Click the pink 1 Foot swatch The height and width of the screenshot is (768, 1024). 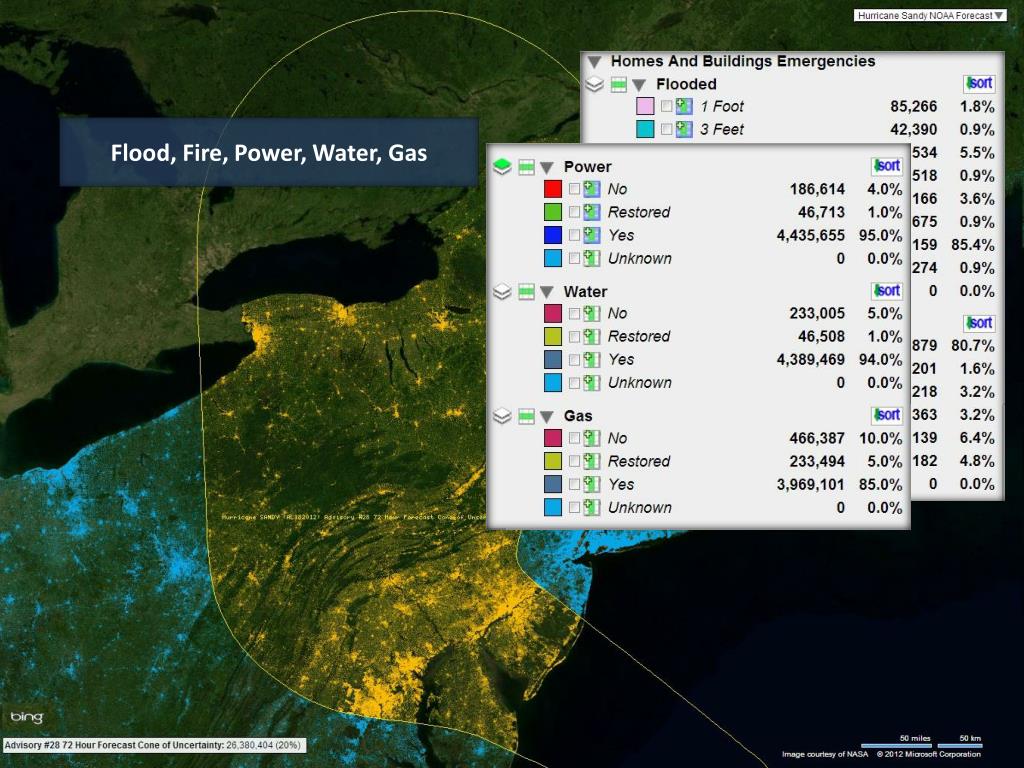click(645, 106)
